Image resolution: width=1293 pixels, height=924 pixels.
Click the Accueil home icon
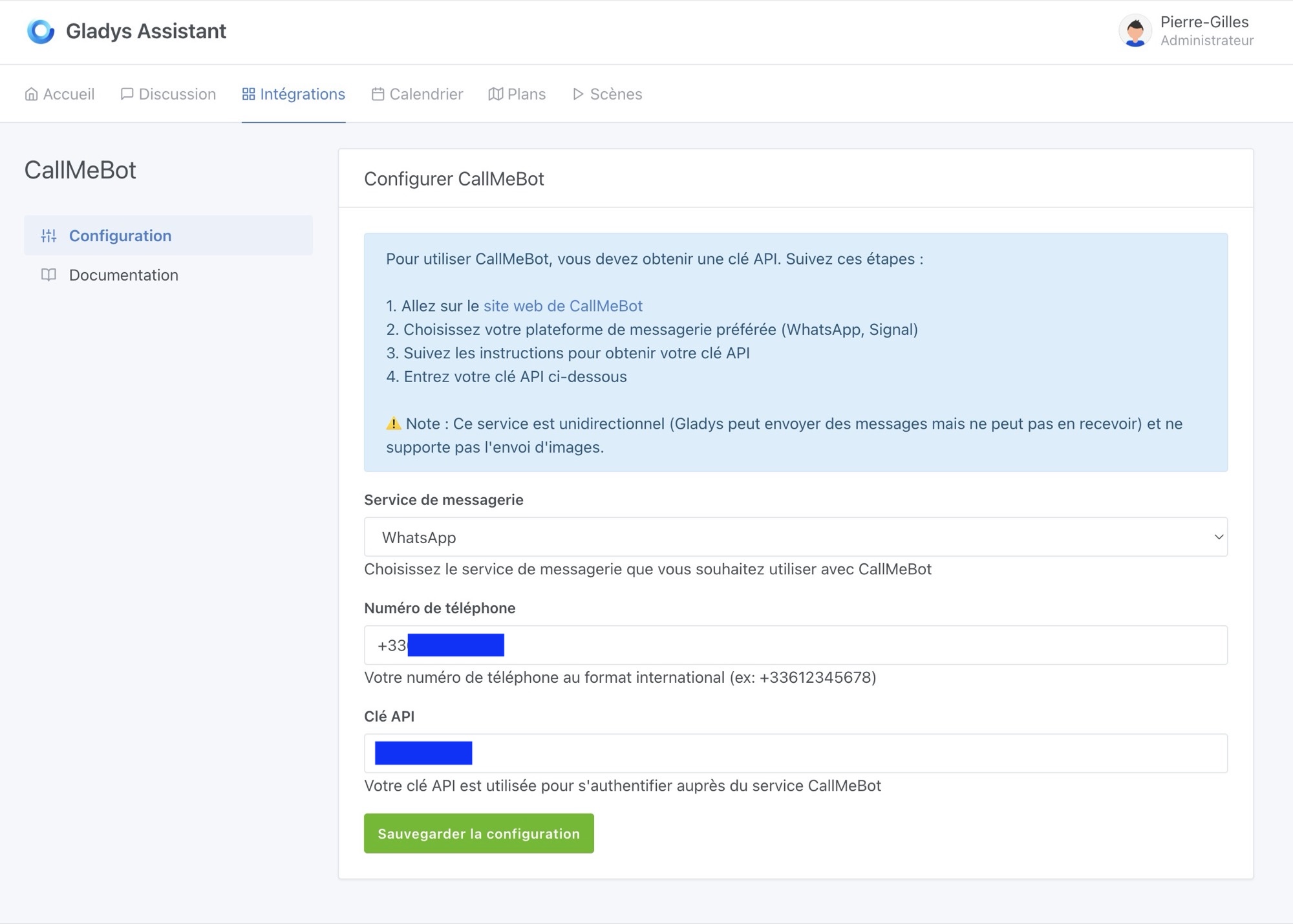coord(31,94)
